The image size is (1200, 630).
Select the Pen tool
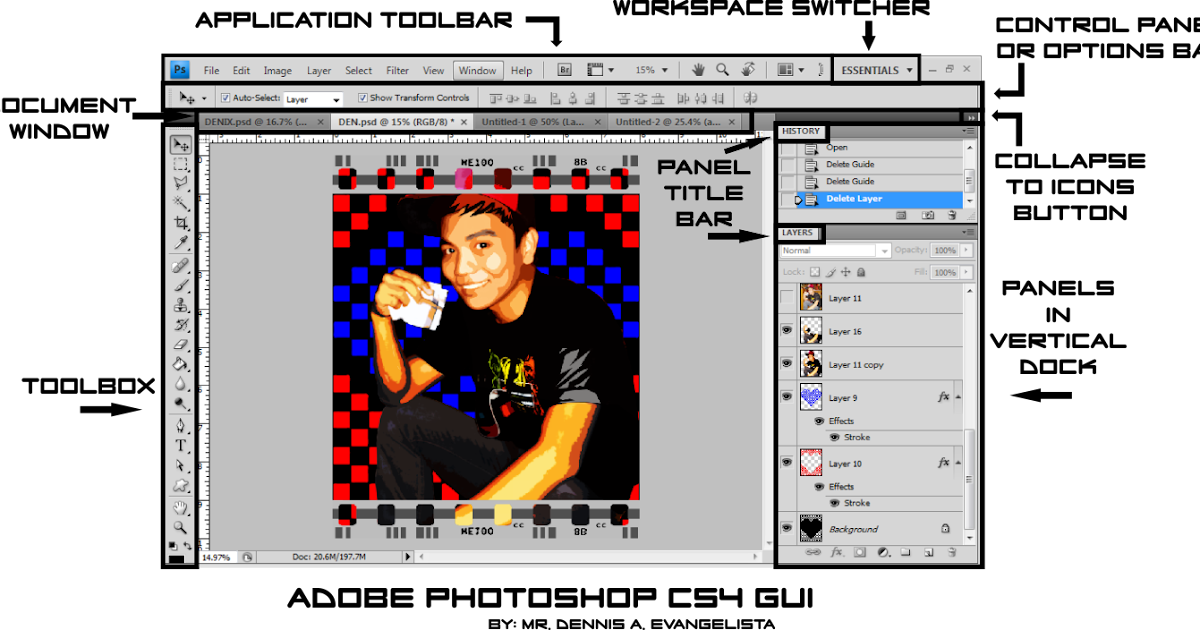click(x=181, y=427)
